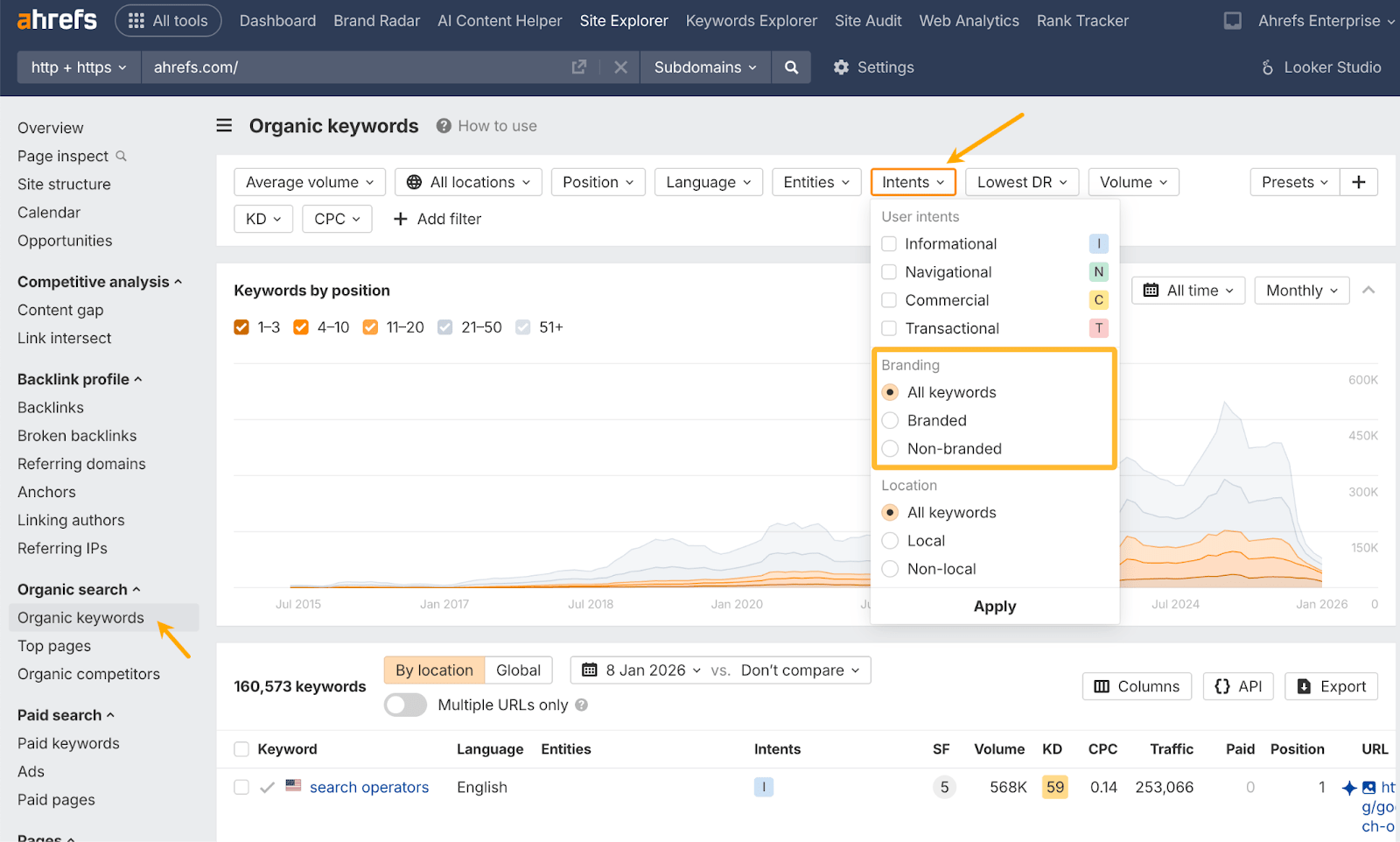Switch to the Global tab
This screenshot has width=1400, height=842.
(518, 670)
